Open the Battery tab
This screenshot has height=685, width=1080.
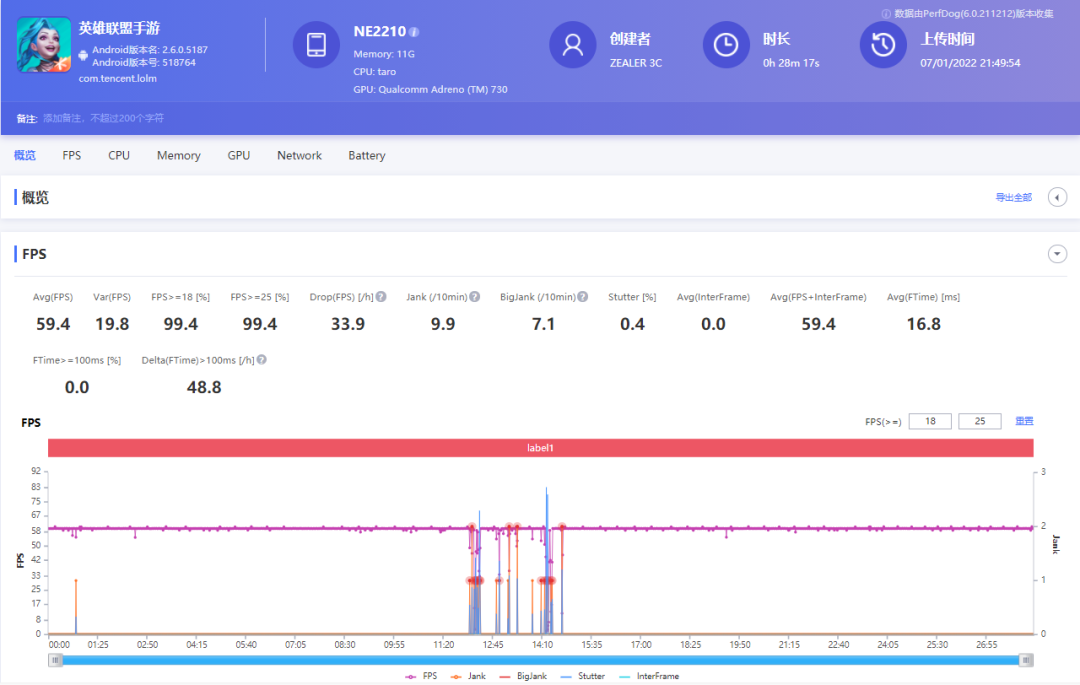366,156
